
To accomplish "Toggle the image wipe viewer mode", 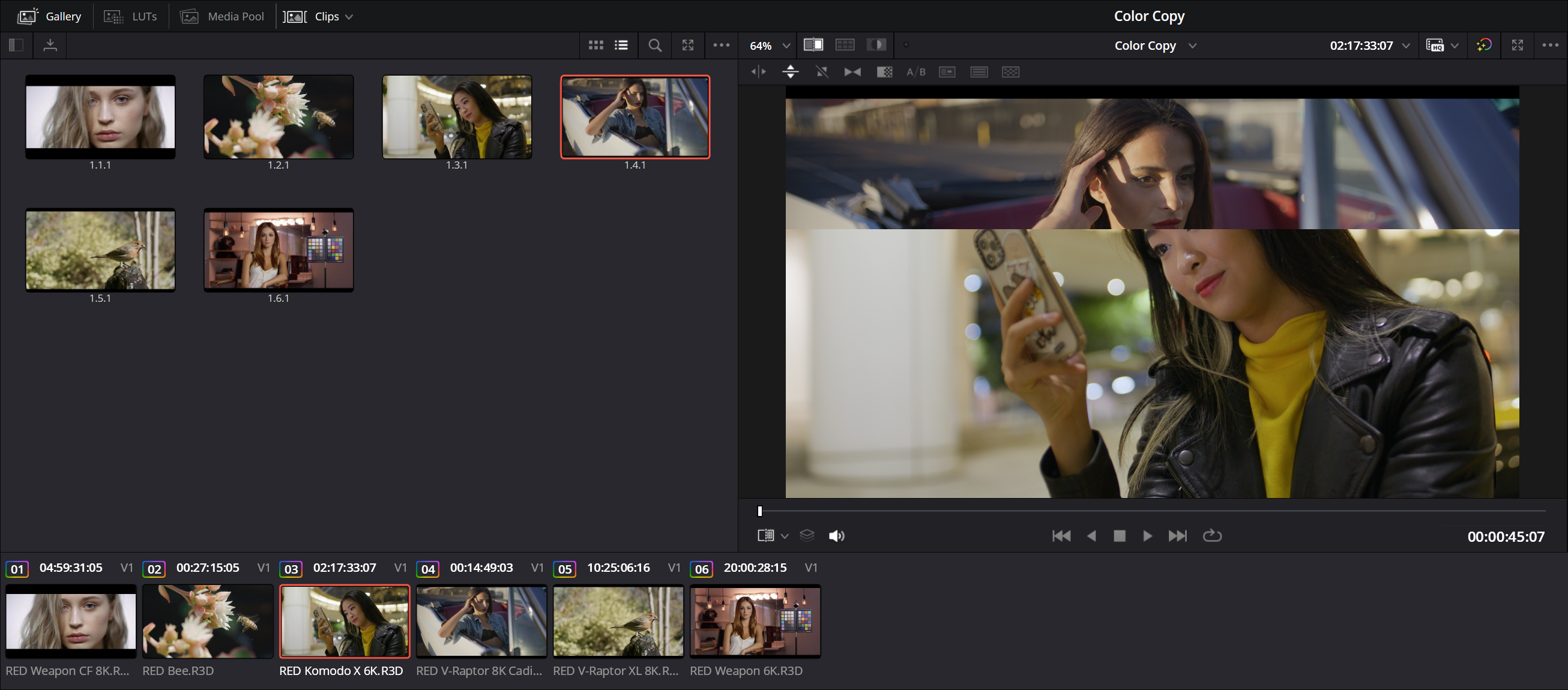I will click(x=813, y=45).
